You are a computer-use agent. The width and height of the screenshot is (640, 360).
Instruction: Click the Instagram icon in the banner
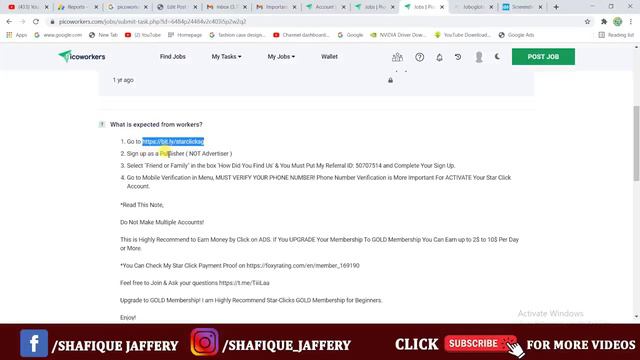pyautogui.click(x=204, y=342)
